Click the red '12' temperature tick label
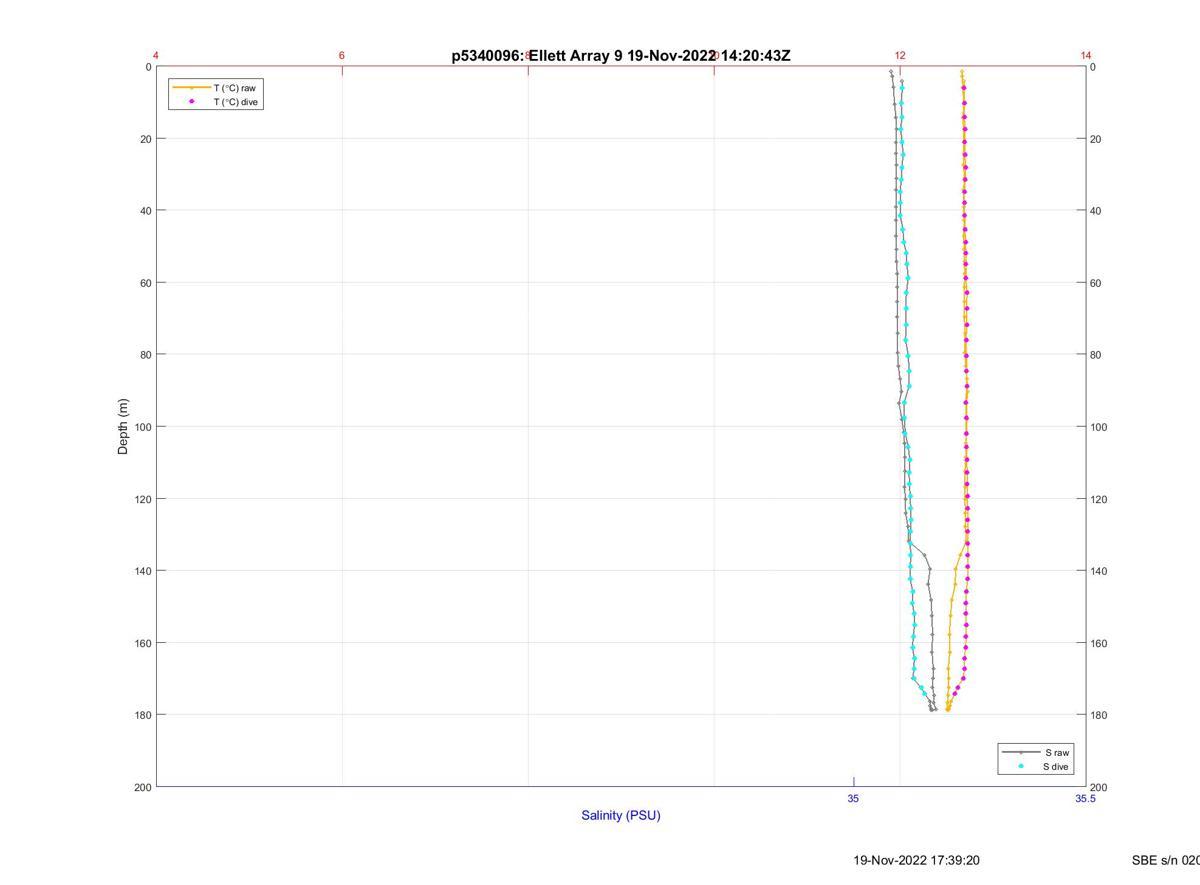 click(900, 56)
